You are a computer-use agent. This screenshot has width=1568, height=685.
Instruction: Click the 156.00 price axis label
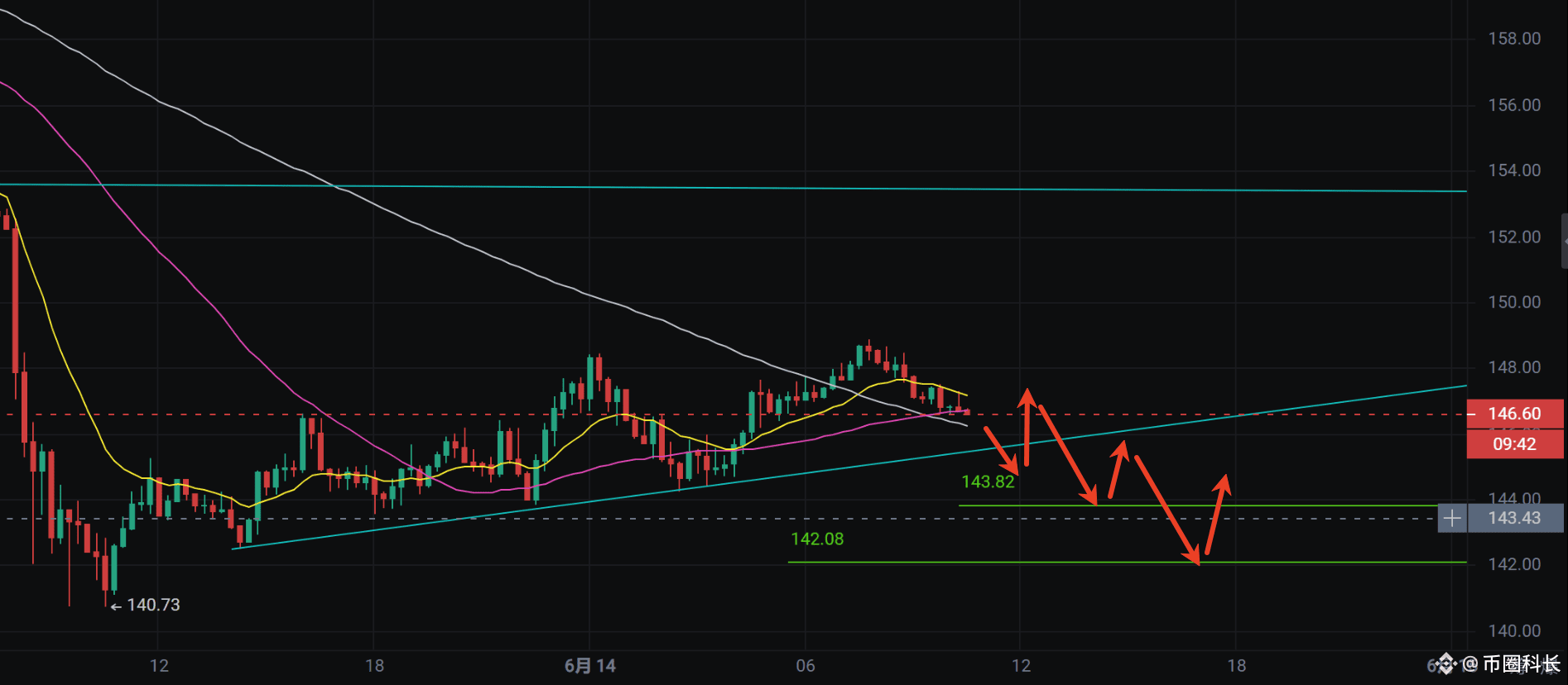[1514, 105]
